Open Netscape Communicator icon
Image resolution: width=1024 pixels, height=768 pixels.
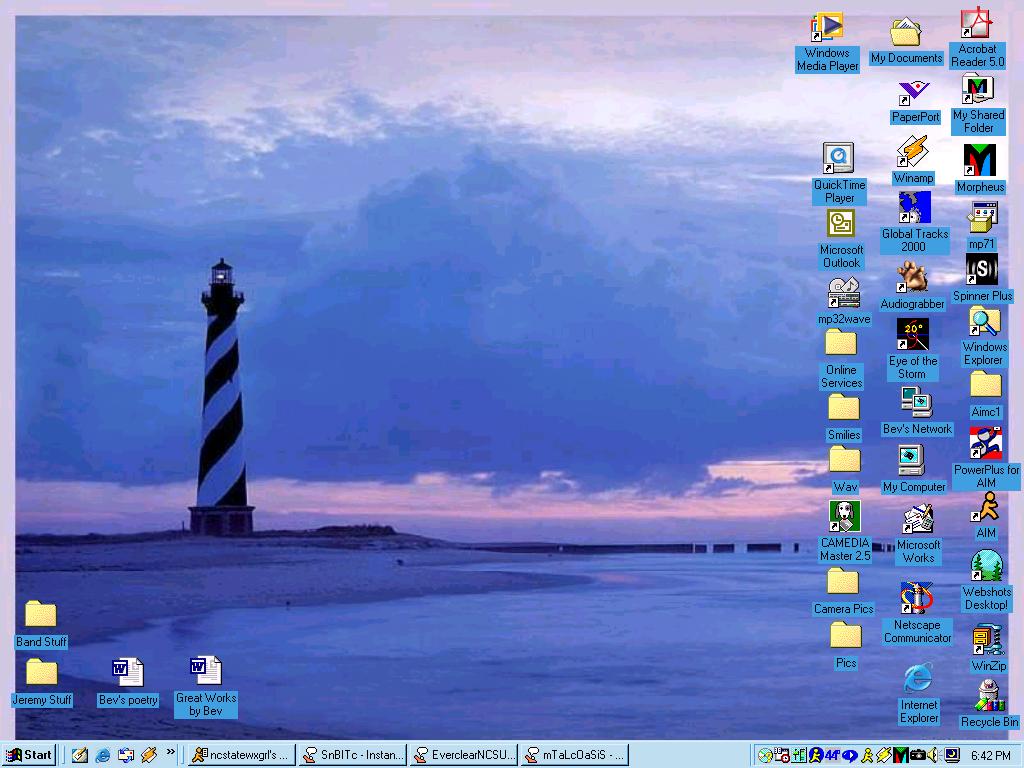pos(917,599)
